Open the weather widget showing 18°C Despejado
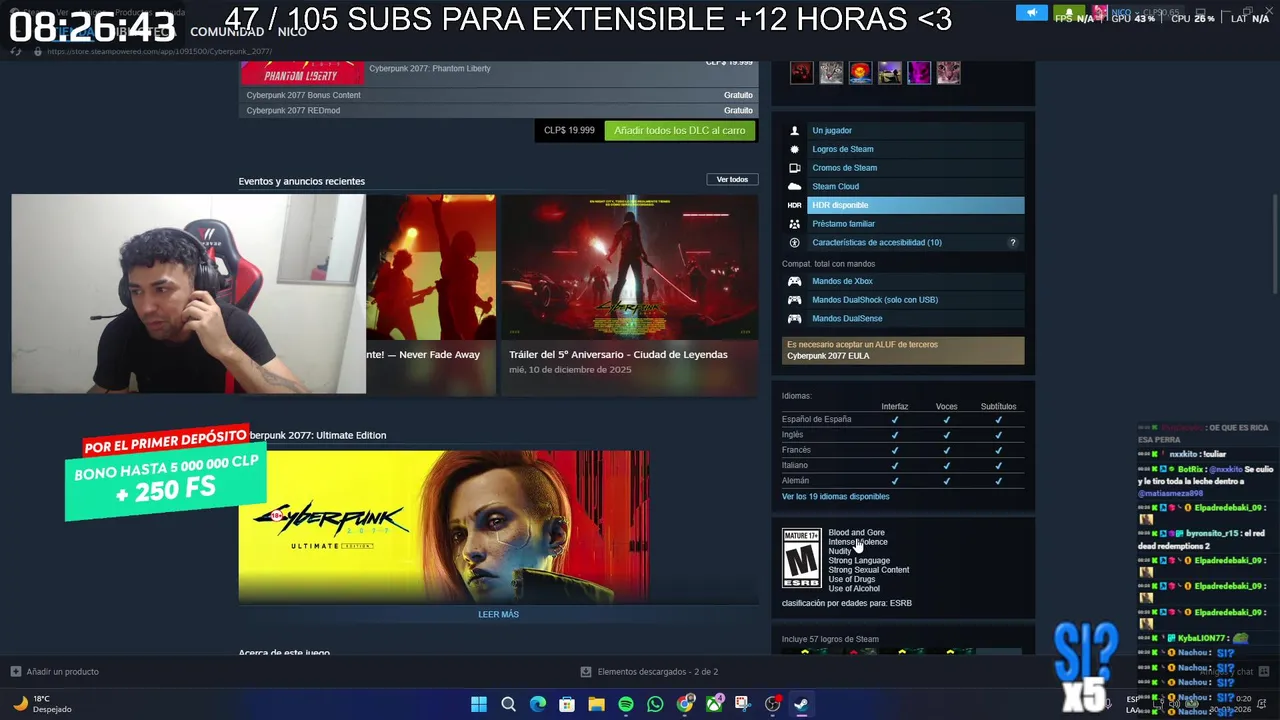Image resolution: width=1280 pixels, height=720 pixels. pos(42,704)
